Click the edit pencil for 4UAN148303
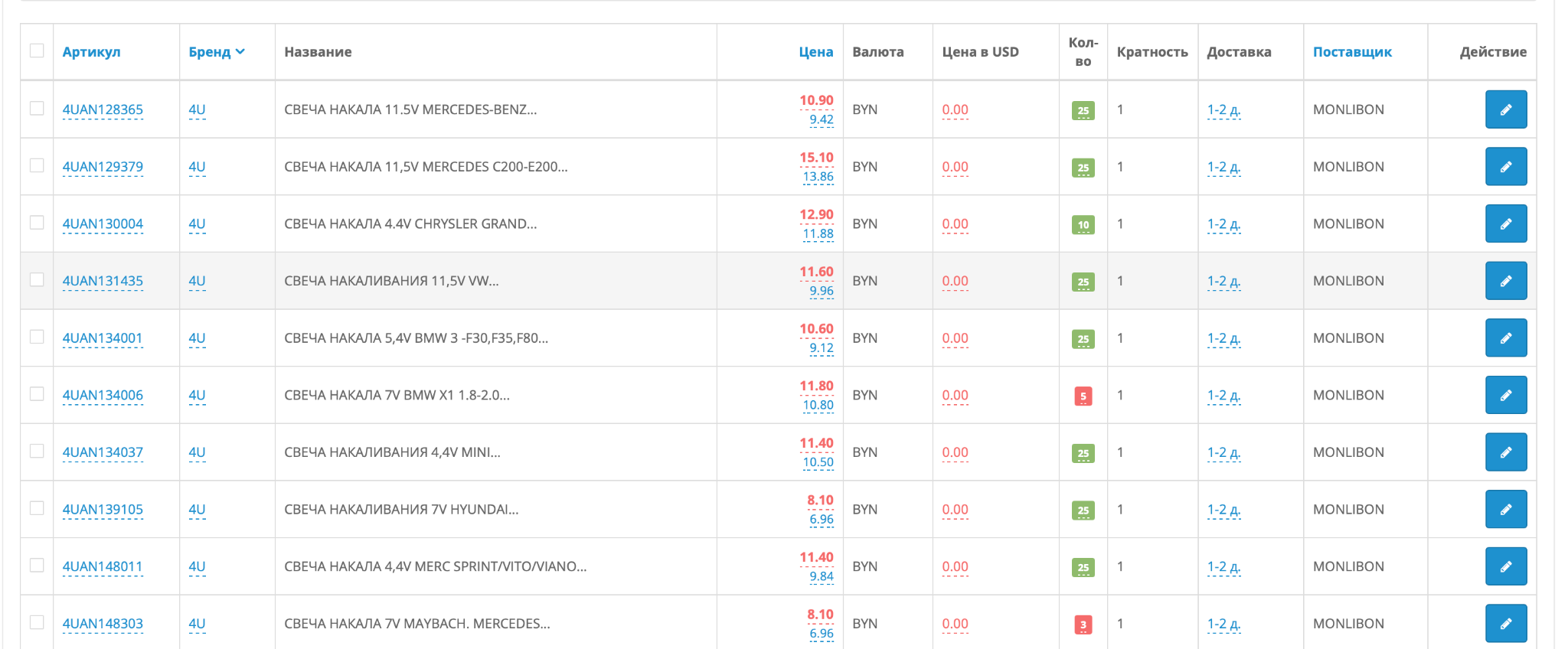Screen dimensions: 1568x649 [1506, 624]
